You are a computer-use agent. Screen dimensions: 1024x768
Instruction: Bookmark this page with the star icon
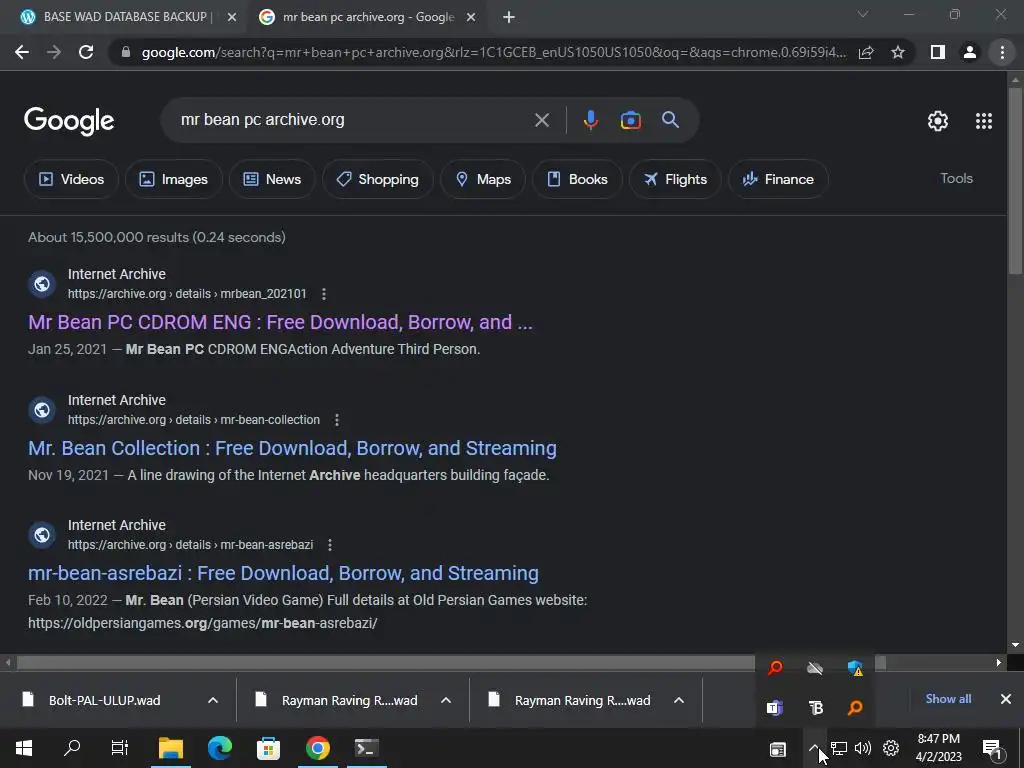click(898, 52)
